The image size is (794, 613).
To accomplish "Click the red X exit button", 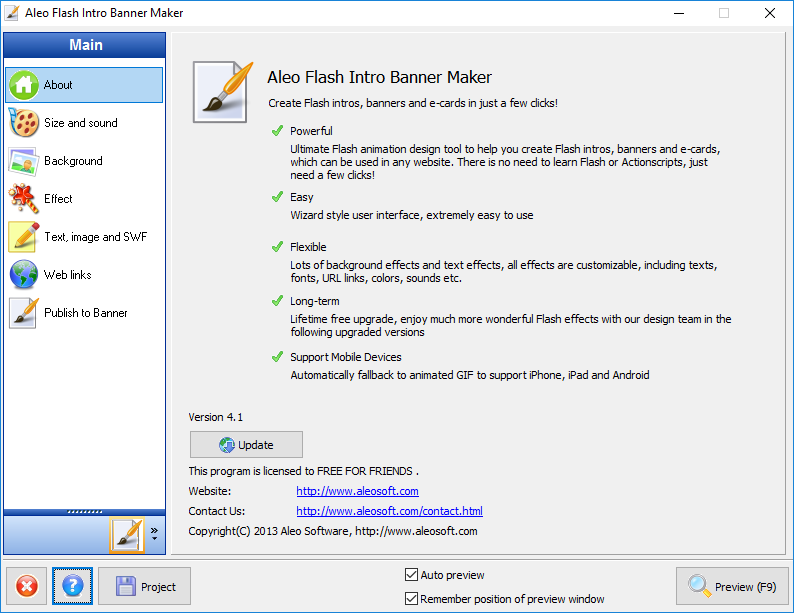I will tap(27, 586).
